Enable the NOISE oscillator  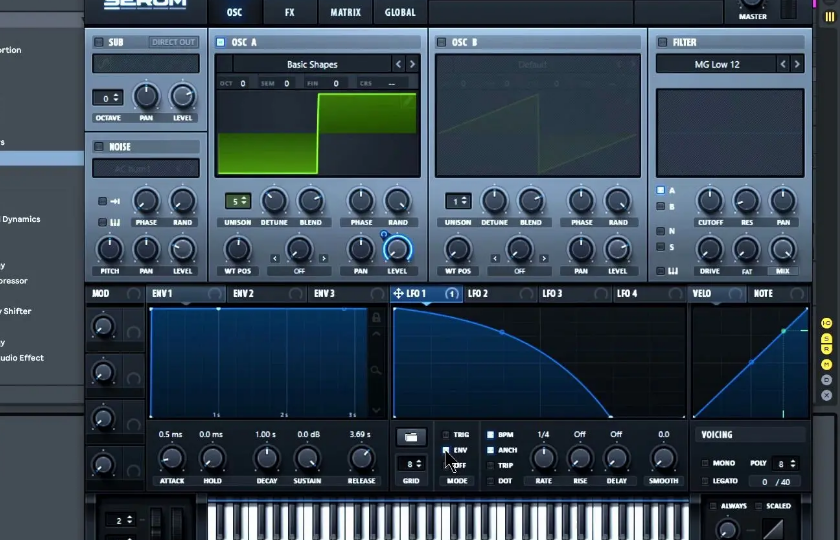[x=99, y=147]
